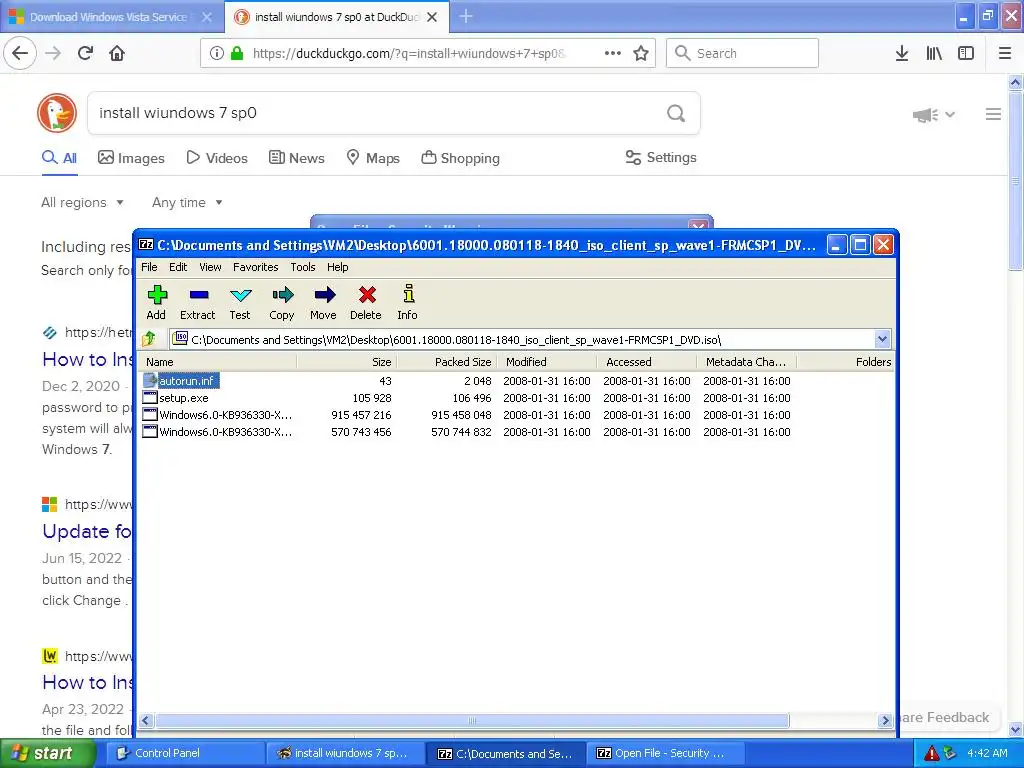Switch to Open File - Security taskbar button
1024x768 pixels.
click(x=666, y=753)
